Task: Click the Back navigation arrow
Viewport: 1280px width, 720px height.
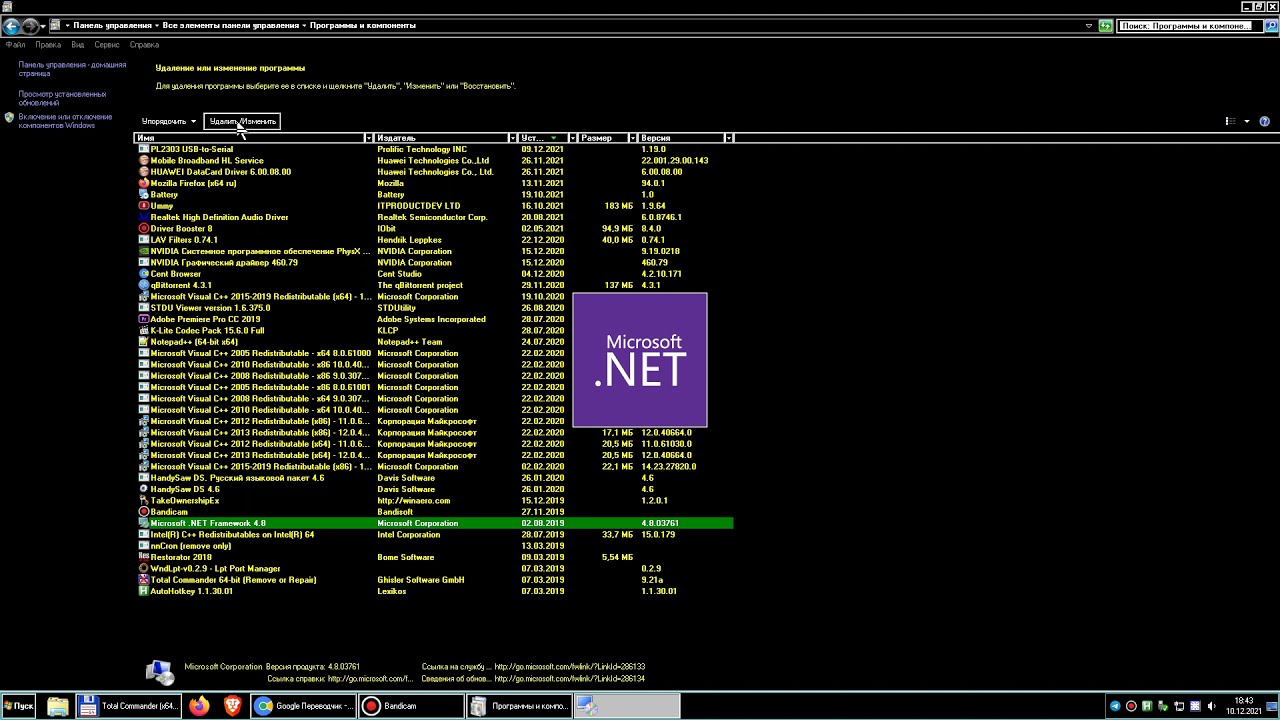Action: tap(10, 25)
